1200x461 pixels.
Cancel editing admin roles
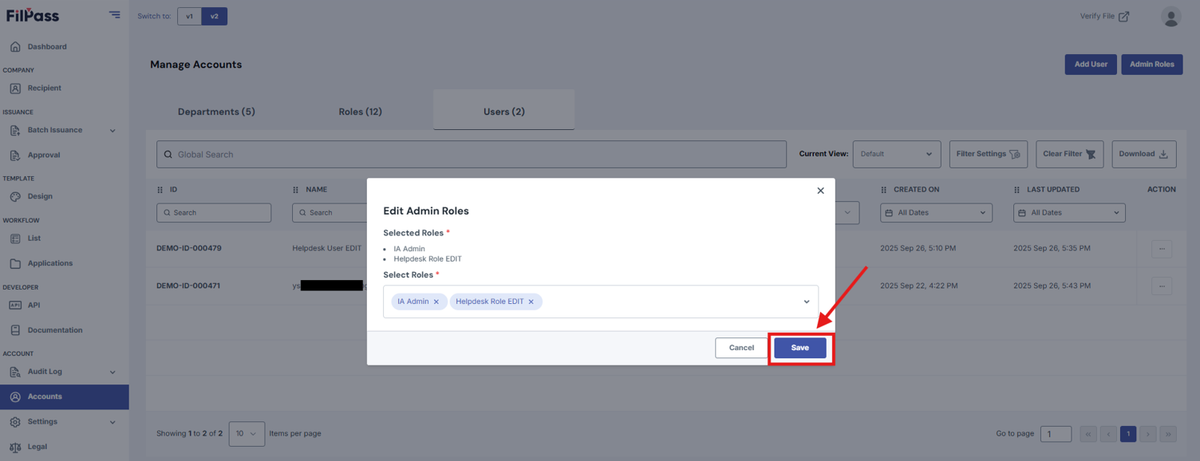[x=741, y=348]
